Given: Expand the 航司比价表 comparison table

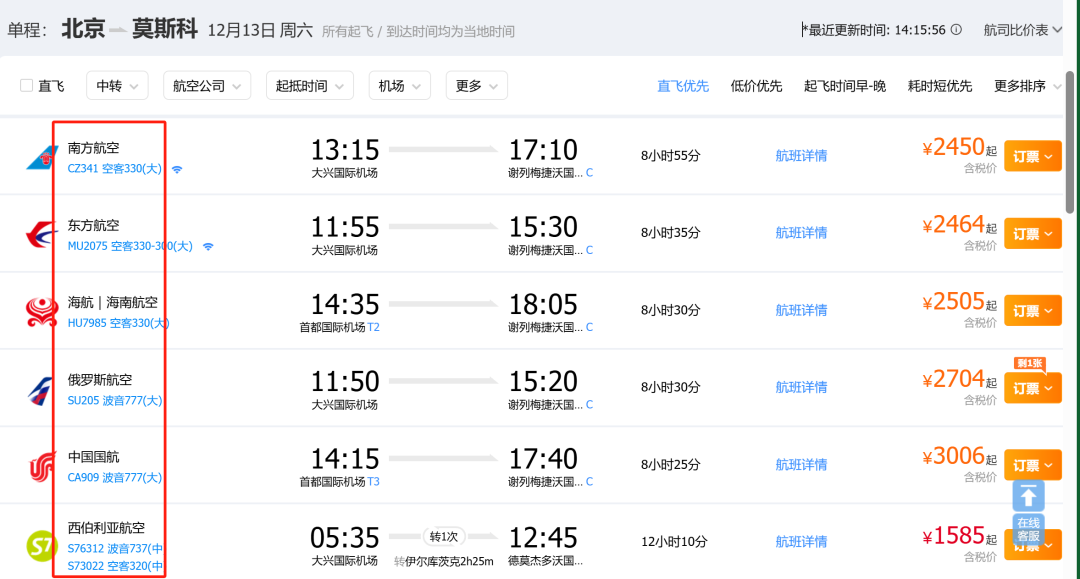Looking at the screenshot, I should tap(1022, 30).
